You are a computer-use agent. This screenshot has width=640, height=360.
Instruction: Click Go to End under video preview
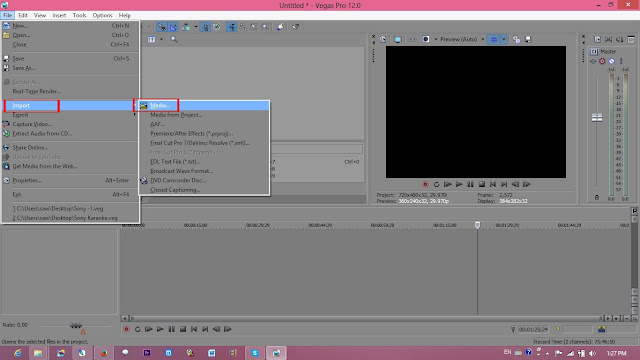point(504,184)
